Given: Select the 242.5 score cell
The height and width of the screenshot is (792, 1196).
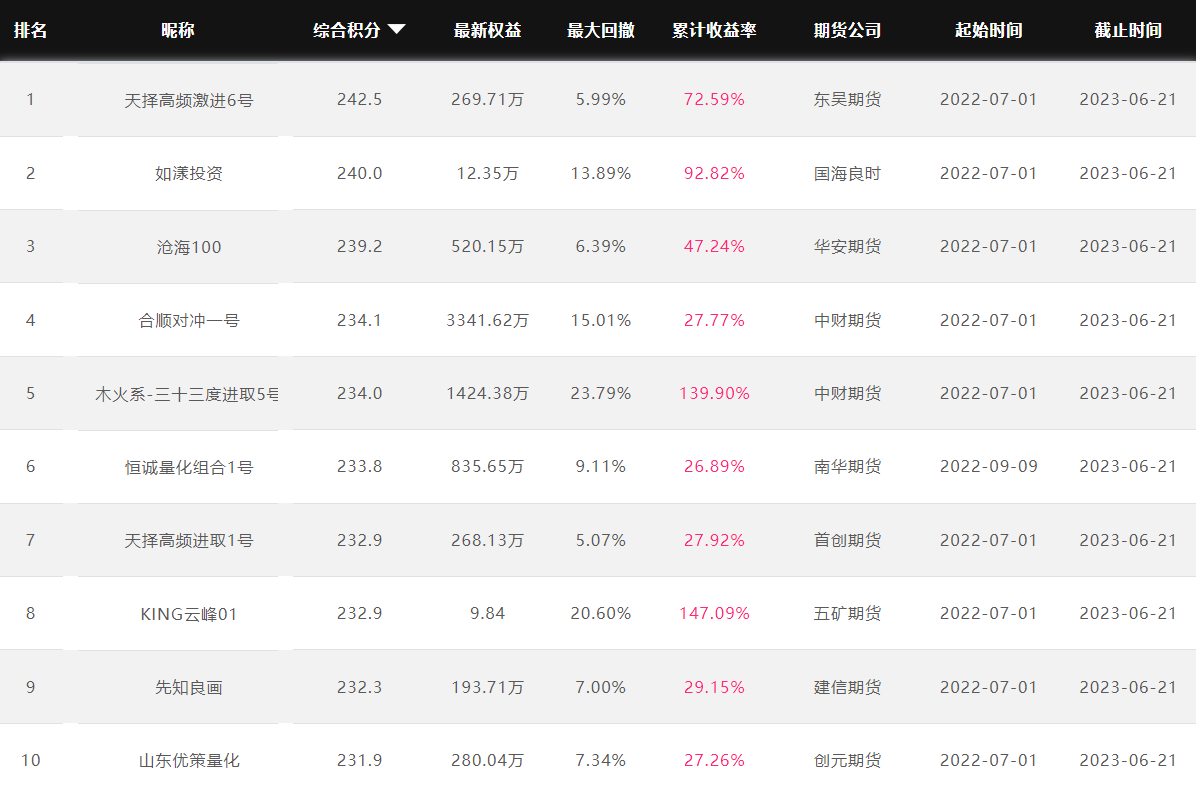Looking at the screenshot, I should (x=359, y=99).
